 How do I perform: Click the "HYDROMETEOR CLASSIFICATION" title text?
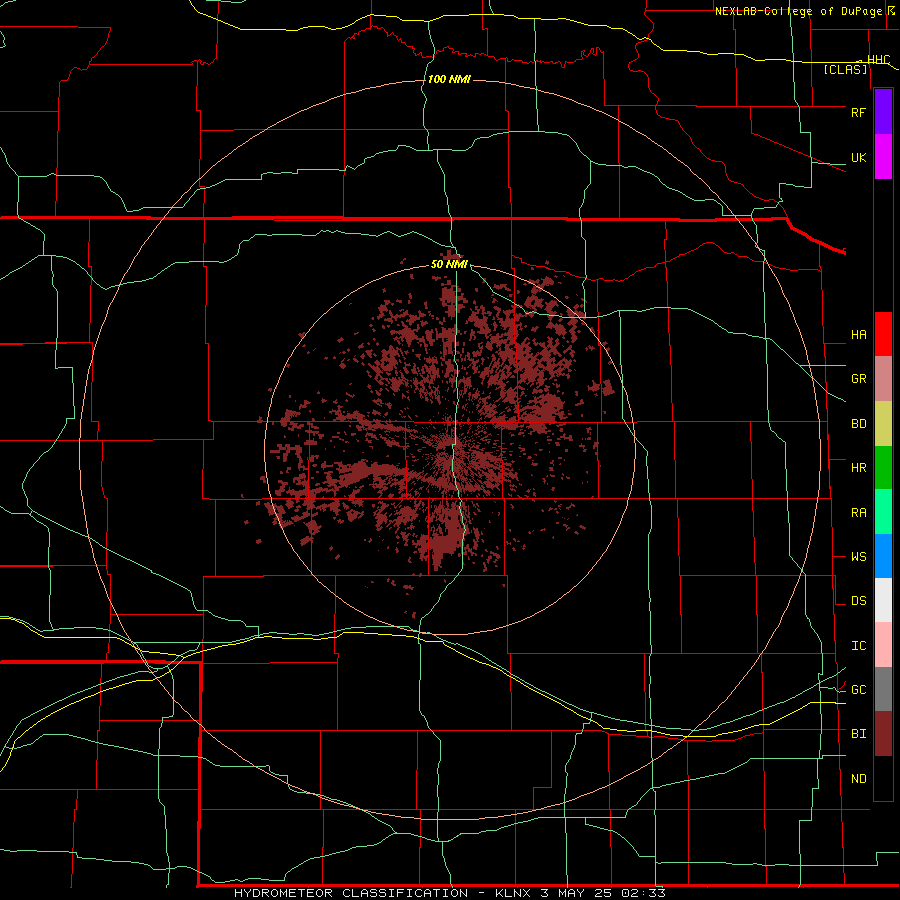[351, 893]
